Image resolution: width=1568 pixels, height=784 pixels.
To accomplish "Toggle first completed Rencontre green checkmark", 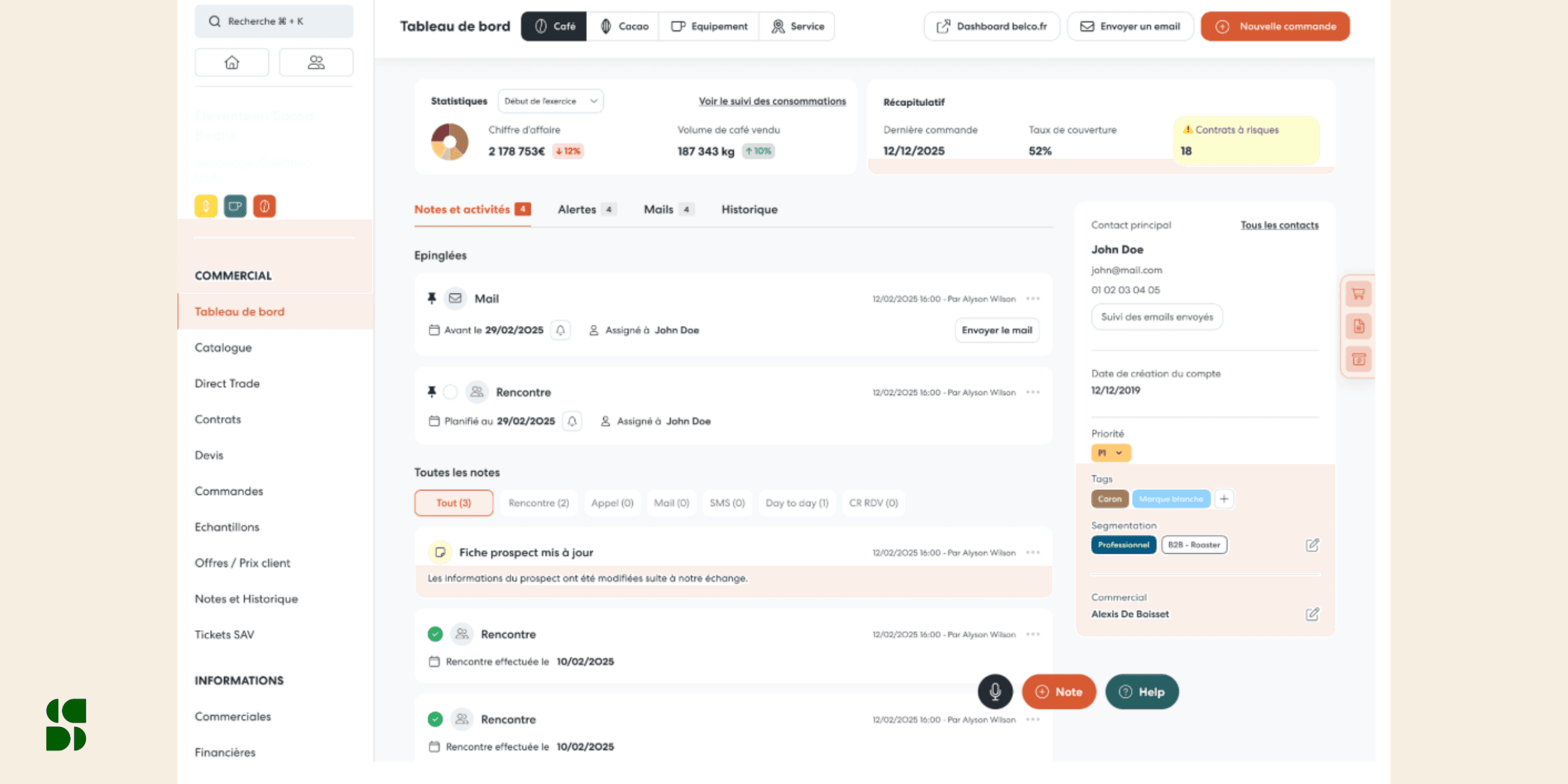I will point(435,634).
